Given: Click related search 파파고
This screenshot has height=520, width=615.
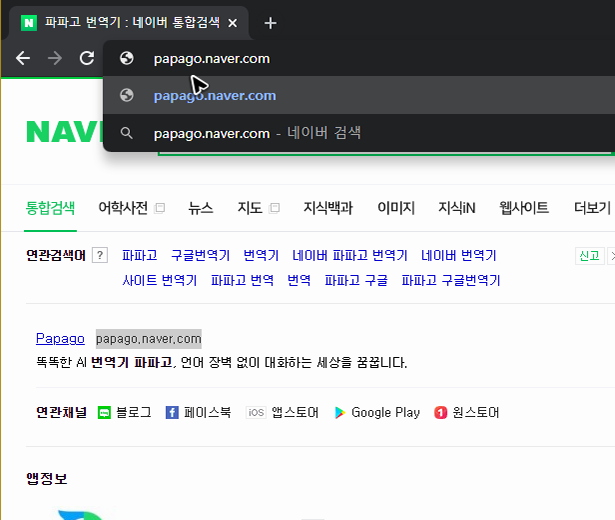Looking at the screenshot, I should [140, 255].
